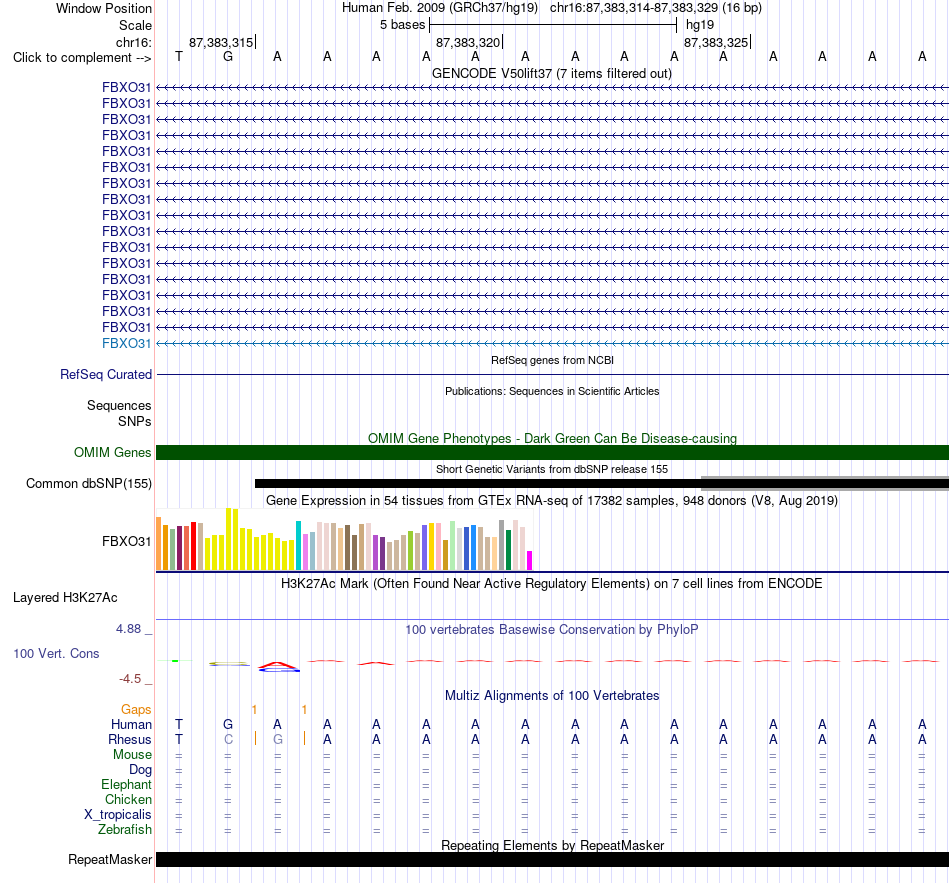Click the gray dbSNP variant bar
Image resolution: width=950 pixels, height=883 pixels.
pyautogui.click(x=825, y=482)
